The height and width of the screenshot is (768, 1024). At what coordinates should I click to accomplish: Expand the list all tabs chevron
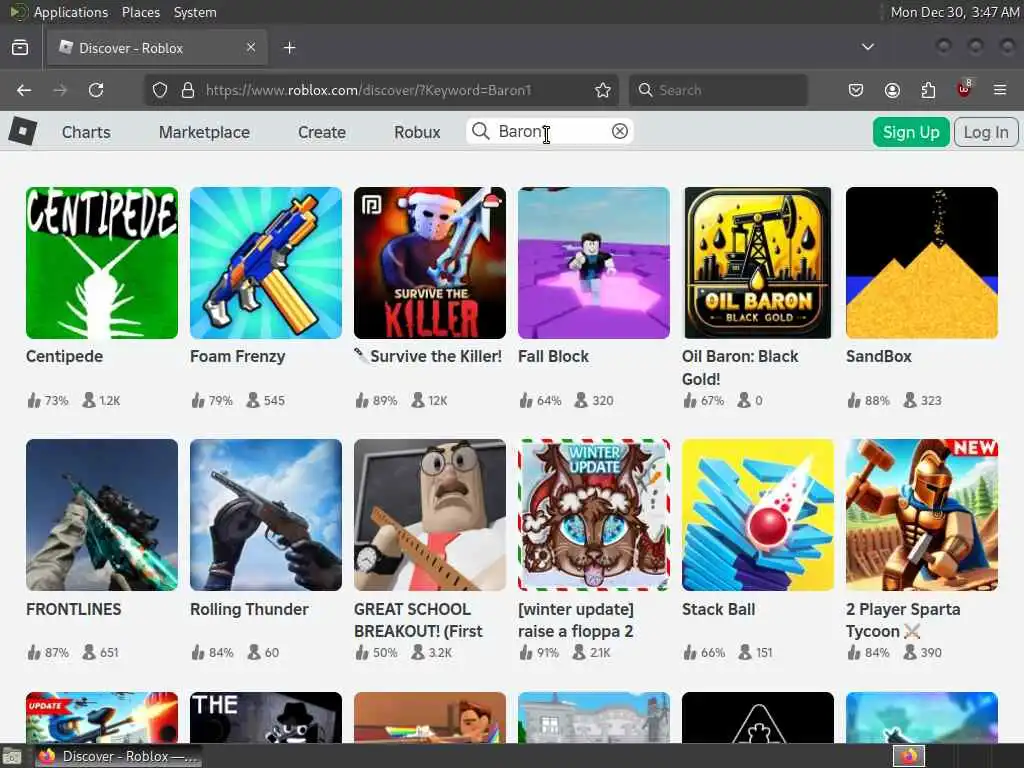(x=868, y=47)
